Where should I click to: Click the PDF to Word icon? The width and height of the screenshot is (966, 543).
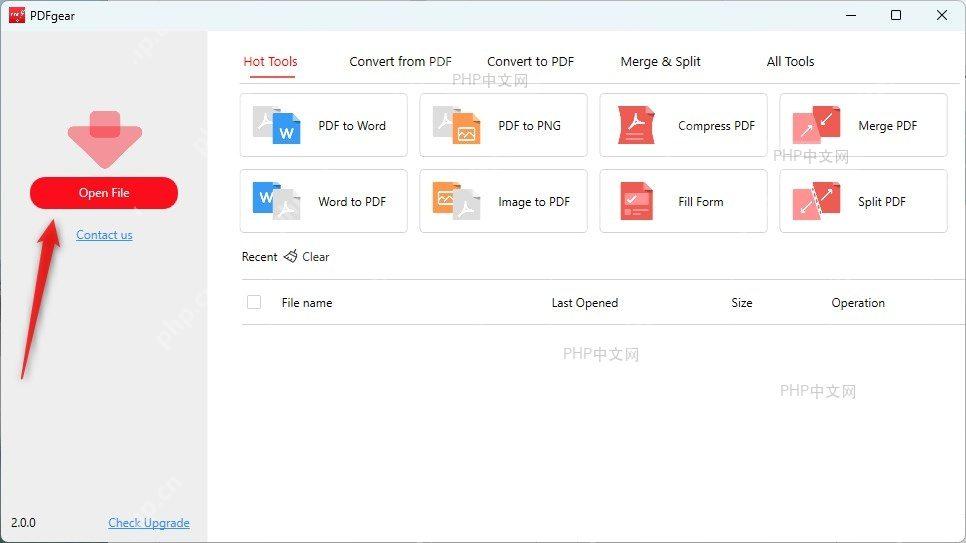[x=277, y=125]
